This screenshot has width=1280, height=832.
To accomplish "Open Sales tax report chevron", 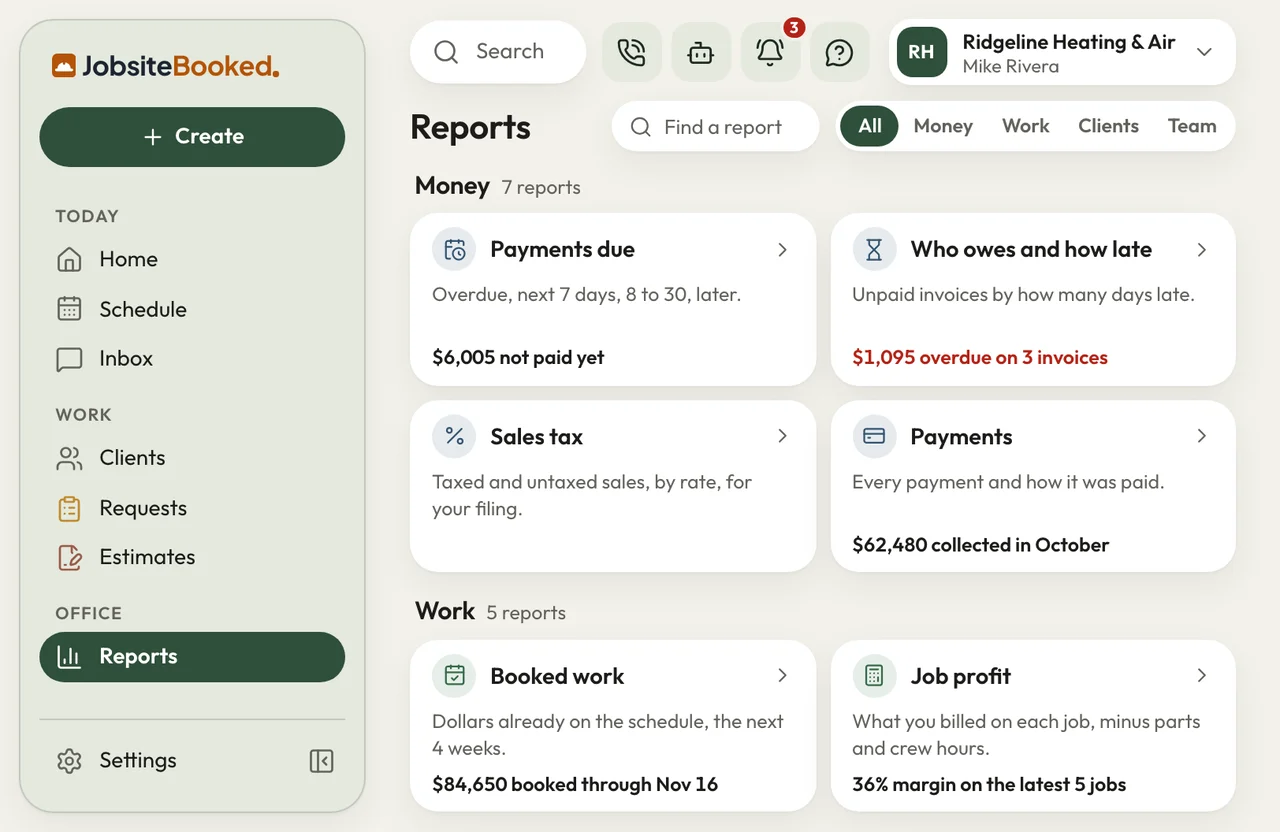I will pos(783,436).
